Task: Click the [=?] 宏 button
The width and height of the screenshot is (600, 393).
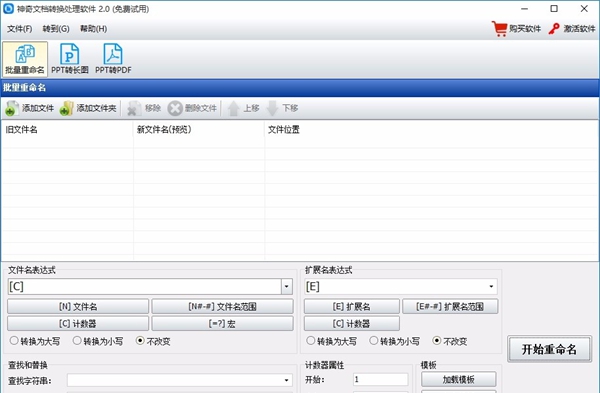Action: pos(222,324)
